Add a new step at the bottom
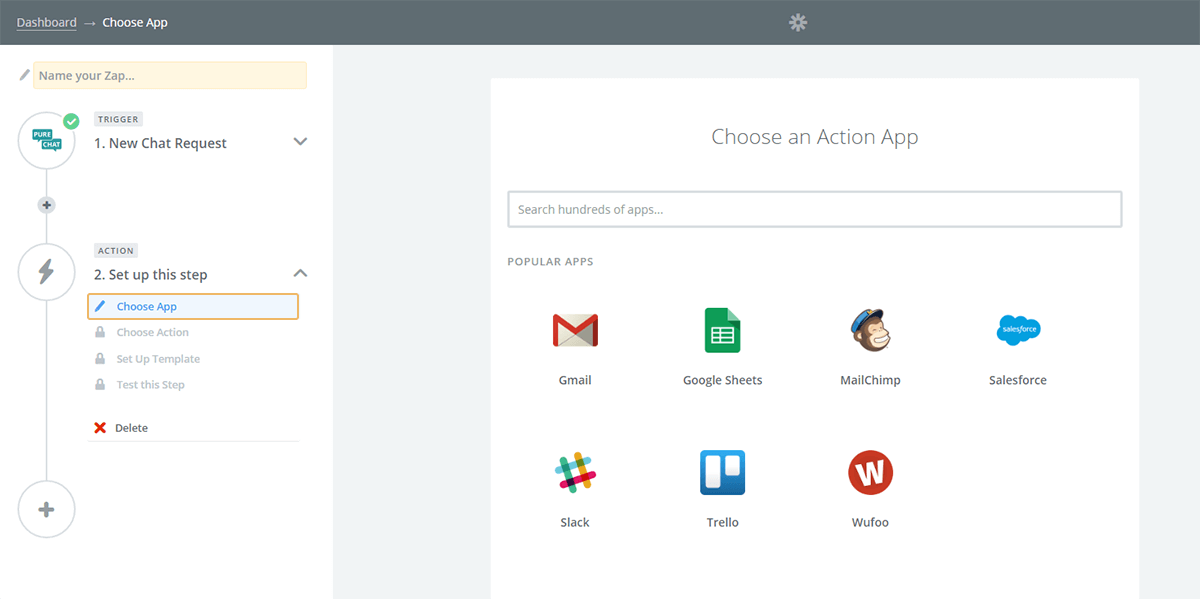Viewport: 1200px width, 599px height. tap(46, 509)
